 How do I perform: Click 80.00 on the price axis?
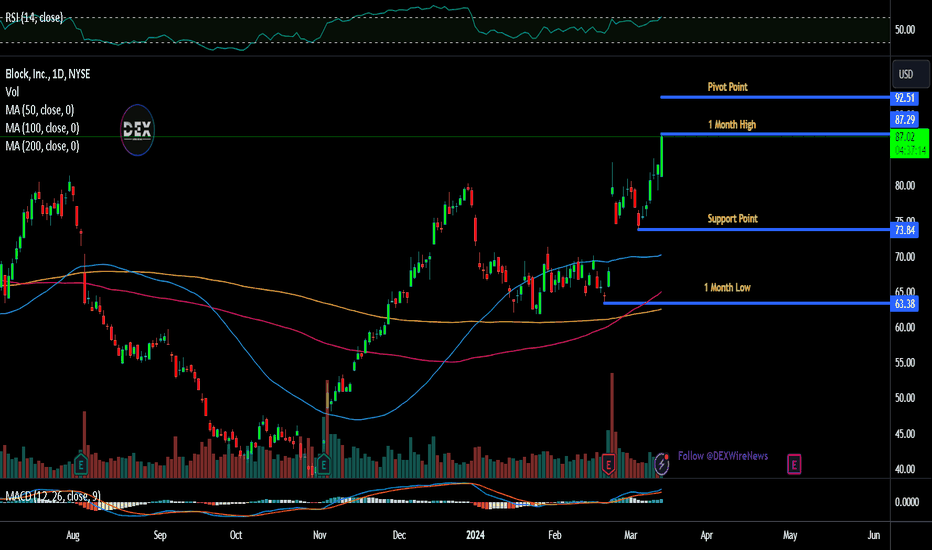905,186
